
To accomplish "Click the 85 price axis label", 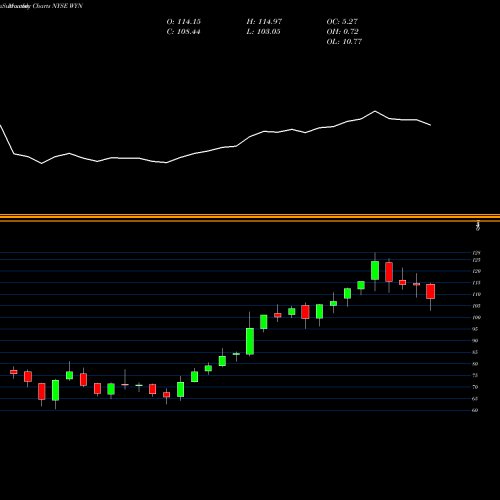I will [475, 352].
